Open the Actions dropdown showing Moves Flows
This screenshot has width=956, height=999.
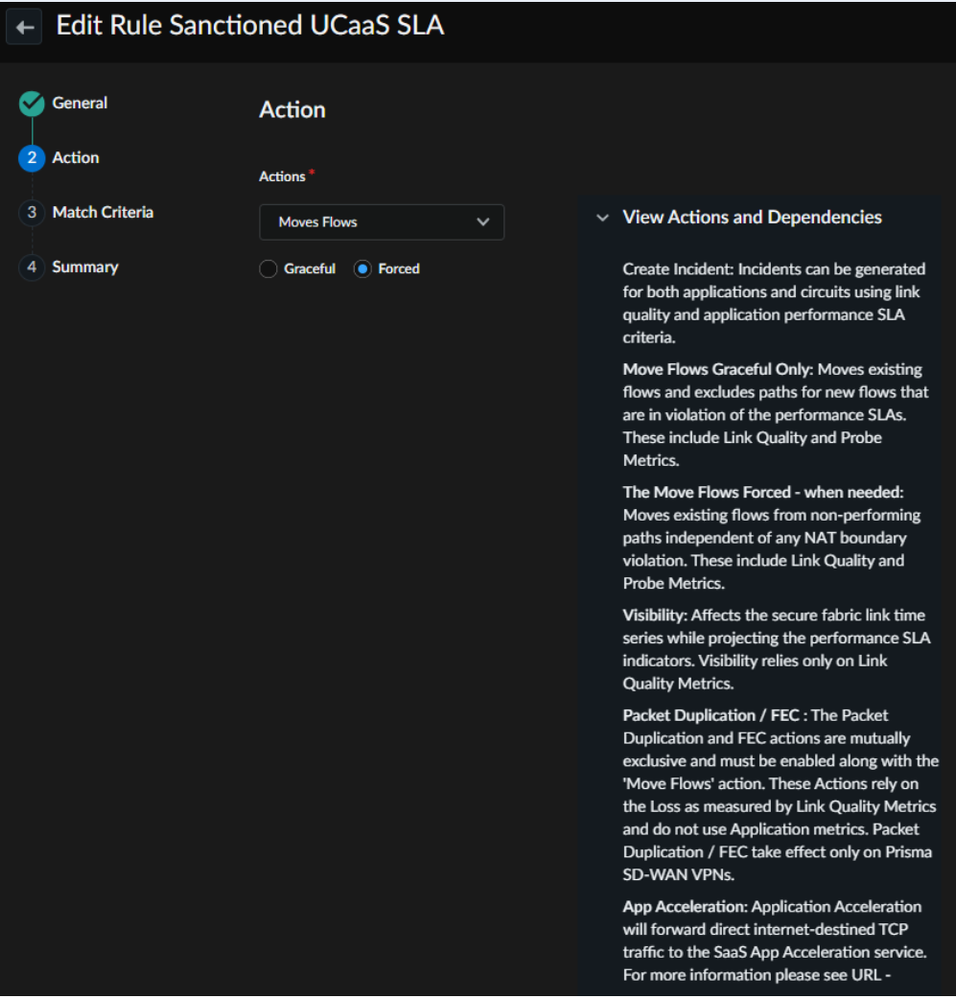[x=382, y=222]
